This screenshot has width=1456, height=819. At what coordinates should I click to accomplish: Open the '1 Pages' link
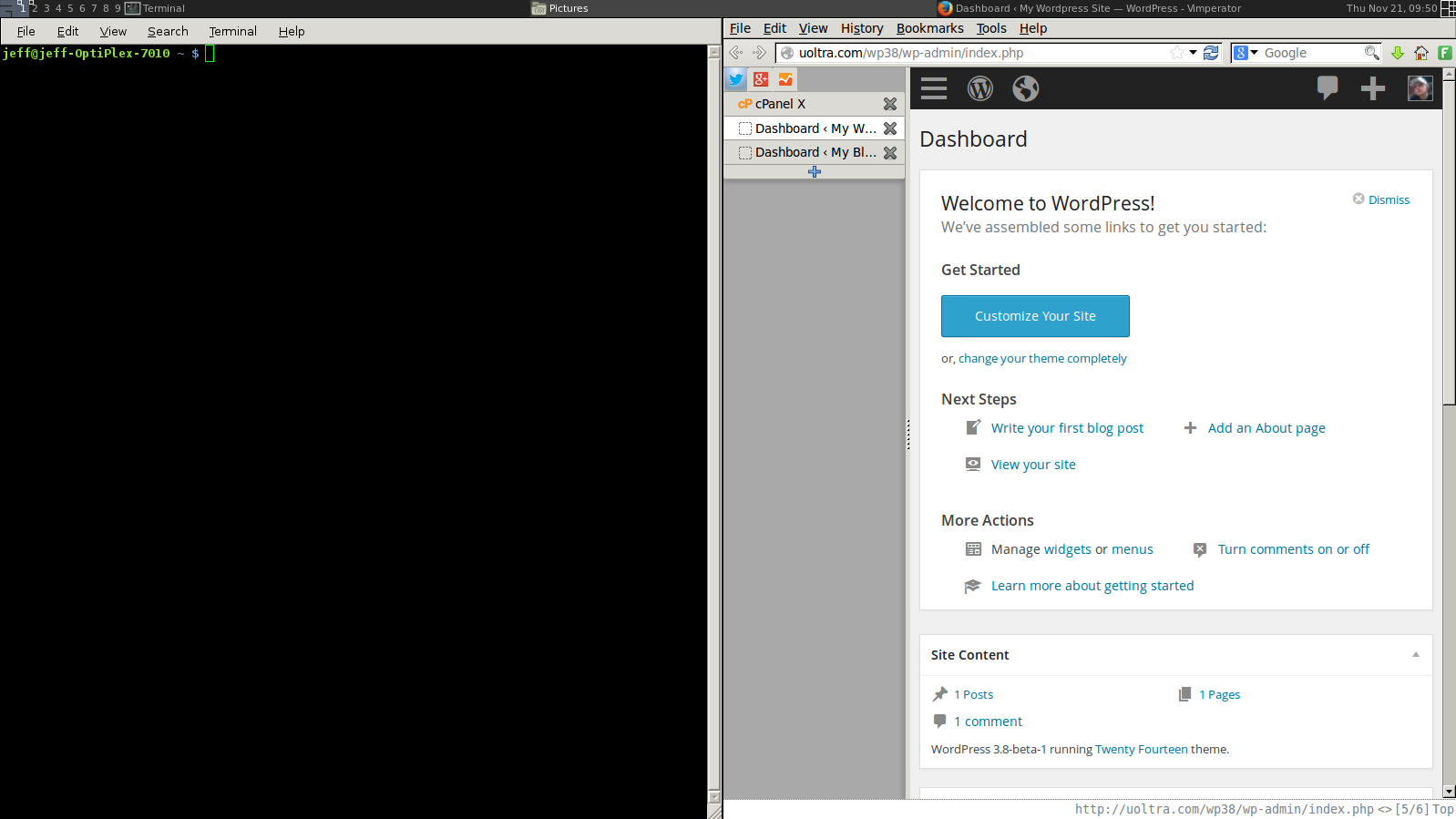[x=1219, y=694]
